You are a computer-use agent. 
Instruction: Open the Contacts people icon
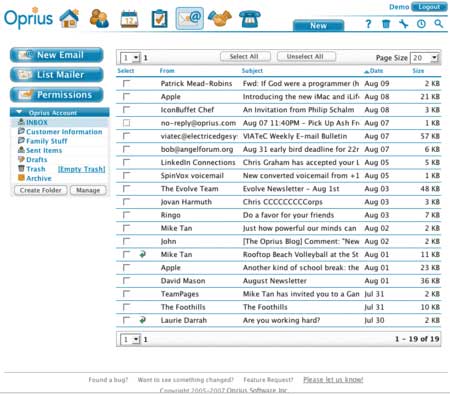click(99, 18)
